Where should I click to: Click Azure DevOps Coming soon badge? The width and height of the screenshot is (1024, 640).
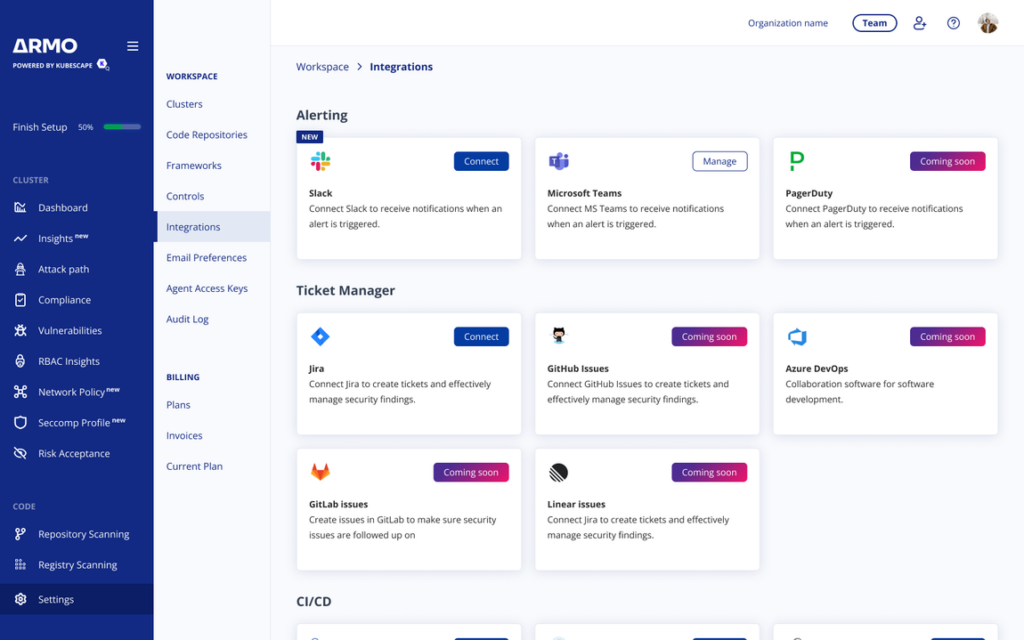948,336
